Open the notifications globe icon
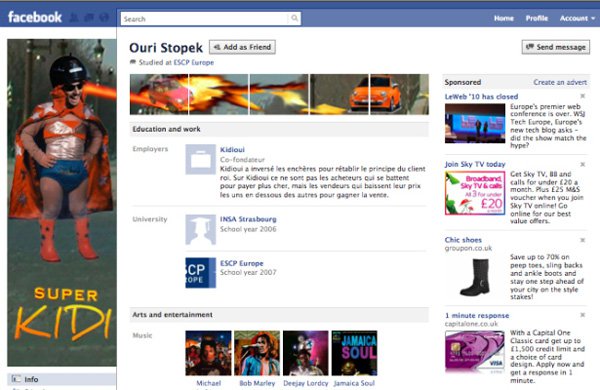This screenshot has width=600, height=390. tap(104, 18)
